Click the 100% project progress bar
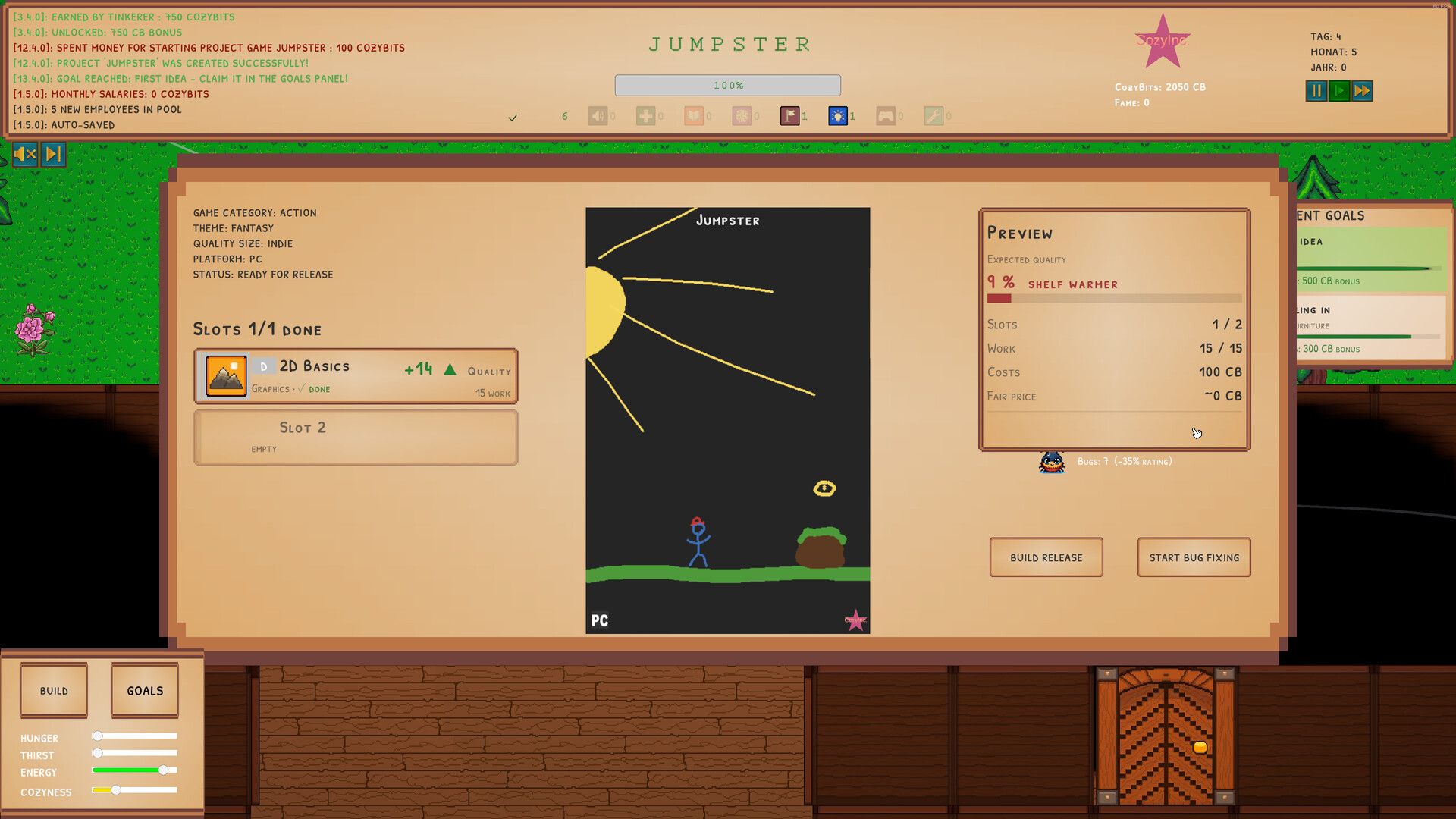The width and height of the screenshot is (1456, 819). [x=728, y=85]
